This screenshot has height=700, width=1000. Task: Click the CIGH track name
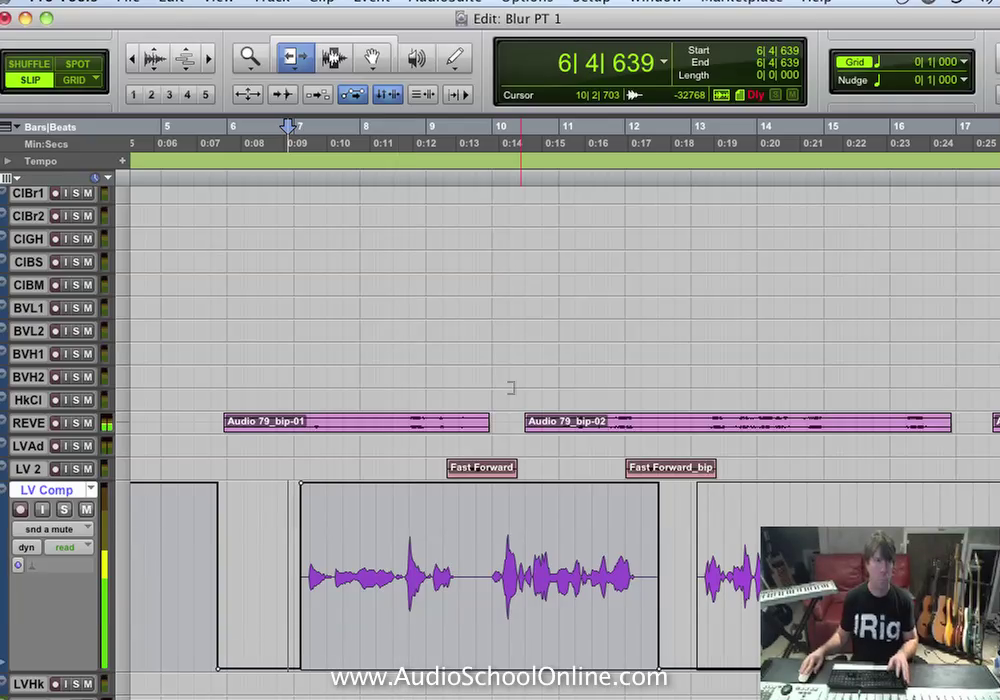point(29,239)
